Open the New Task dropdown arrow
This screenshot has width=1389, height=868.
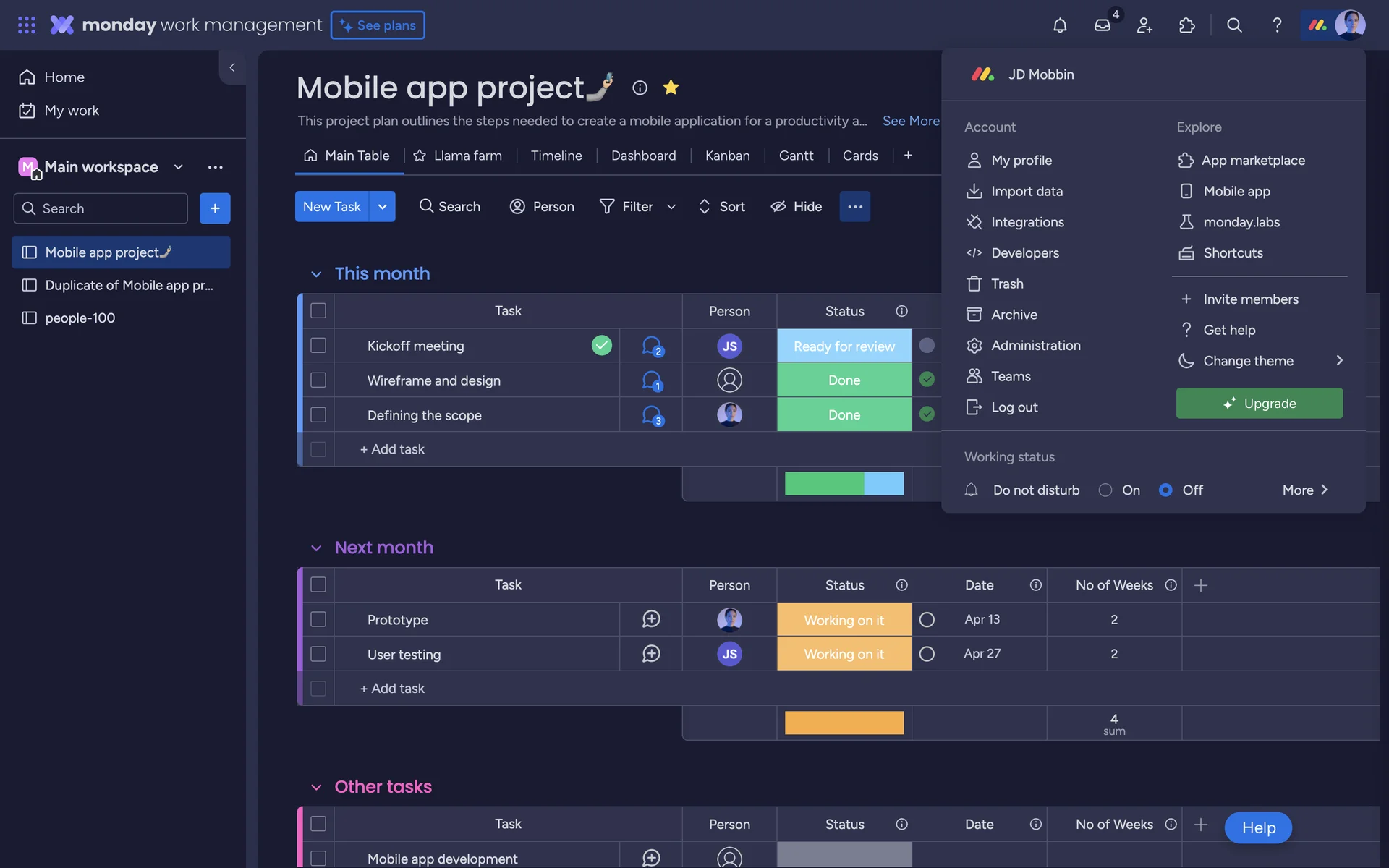click(x=382, y=207)
